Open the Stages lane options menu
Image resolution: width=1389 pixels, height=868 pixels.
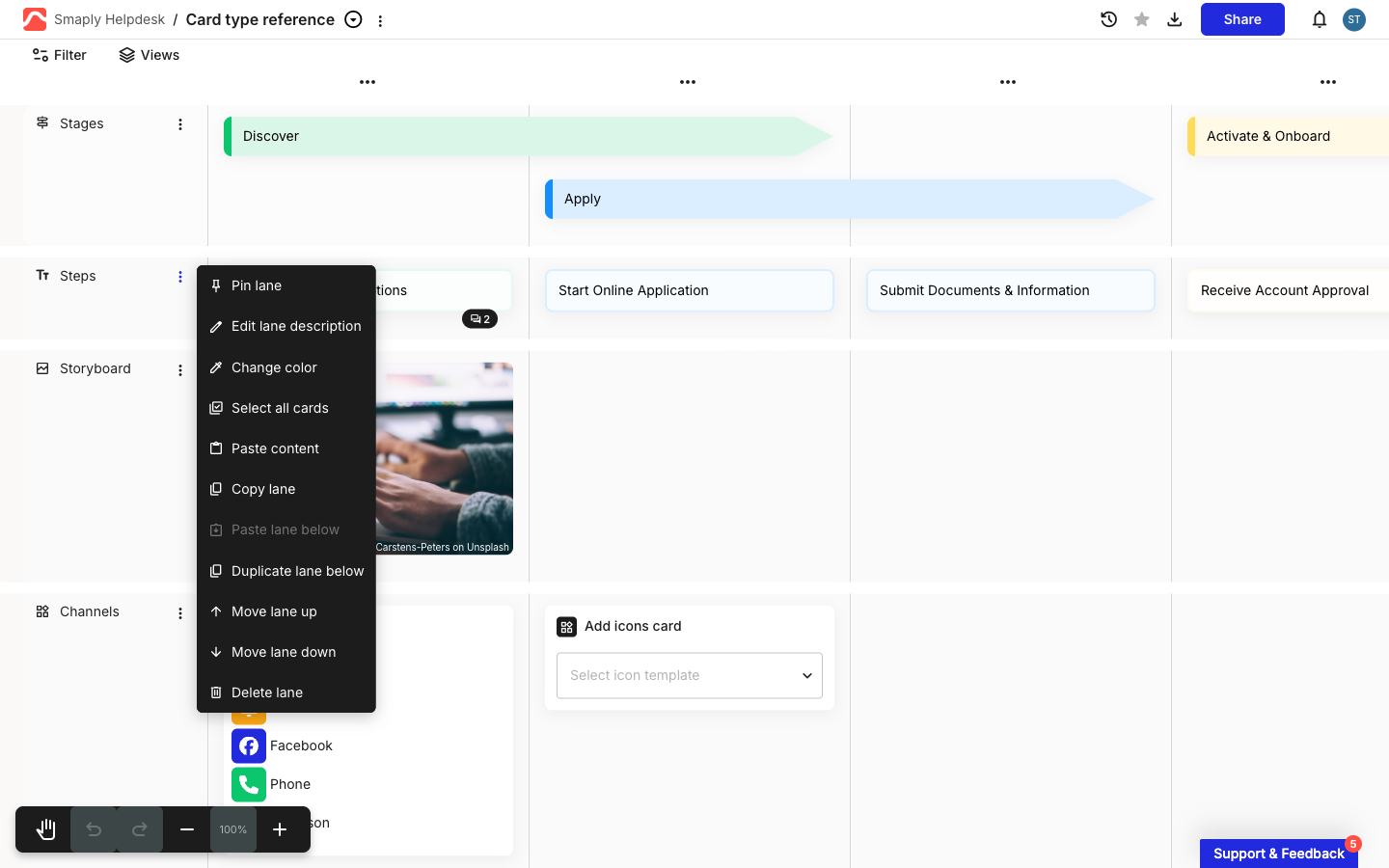180,124
